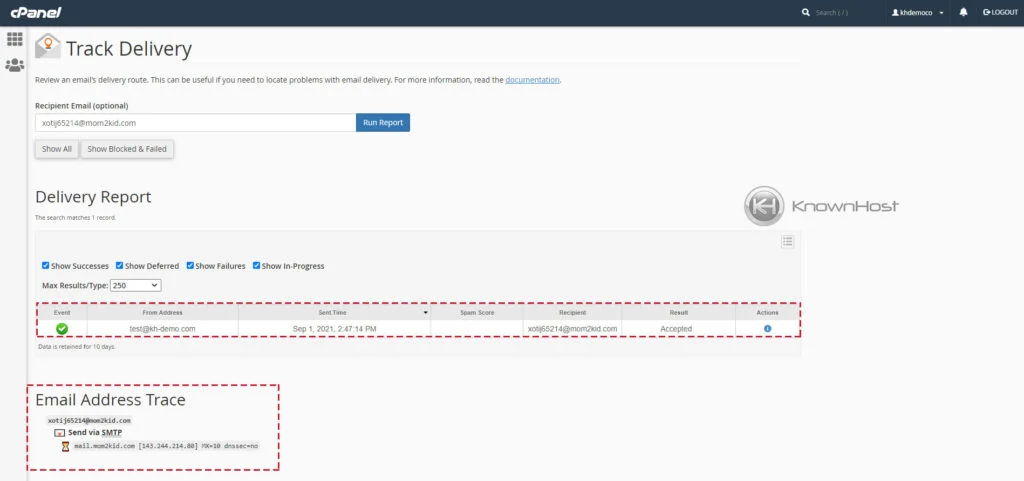Select the xotij65214@mom2kid.com recipient cell

pos(572,329)
